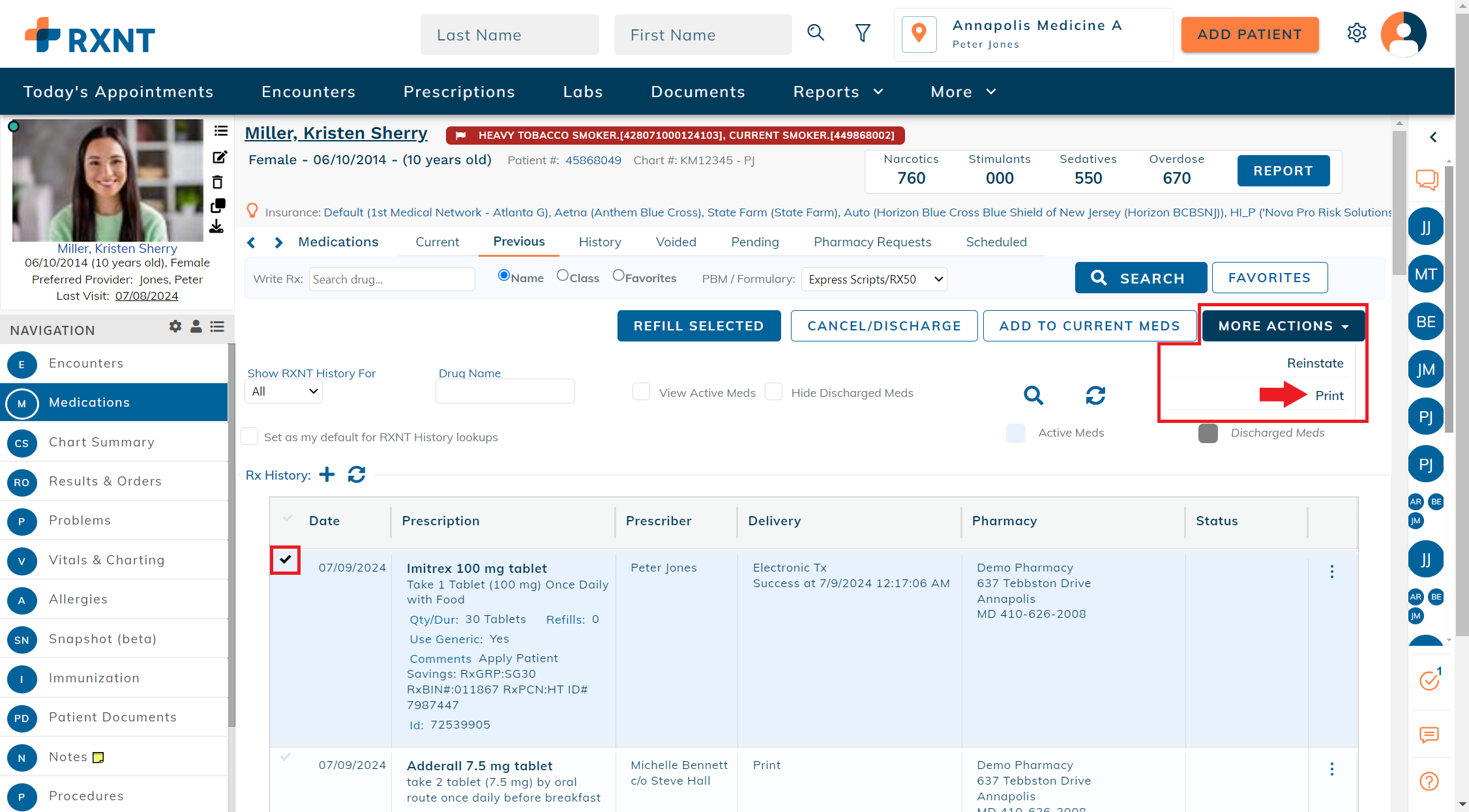Click the trash icon to delete patient
The width and height of the screenshot is (1469, 812).
click(218, 182)
